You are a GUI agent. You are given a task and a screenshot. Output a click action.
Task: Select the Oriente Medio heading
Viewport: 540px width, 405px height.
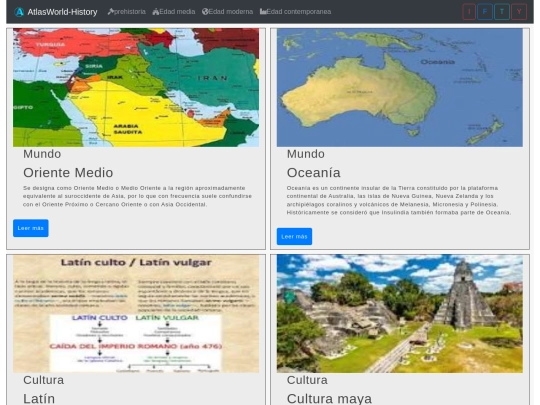(x=68, y=173)
